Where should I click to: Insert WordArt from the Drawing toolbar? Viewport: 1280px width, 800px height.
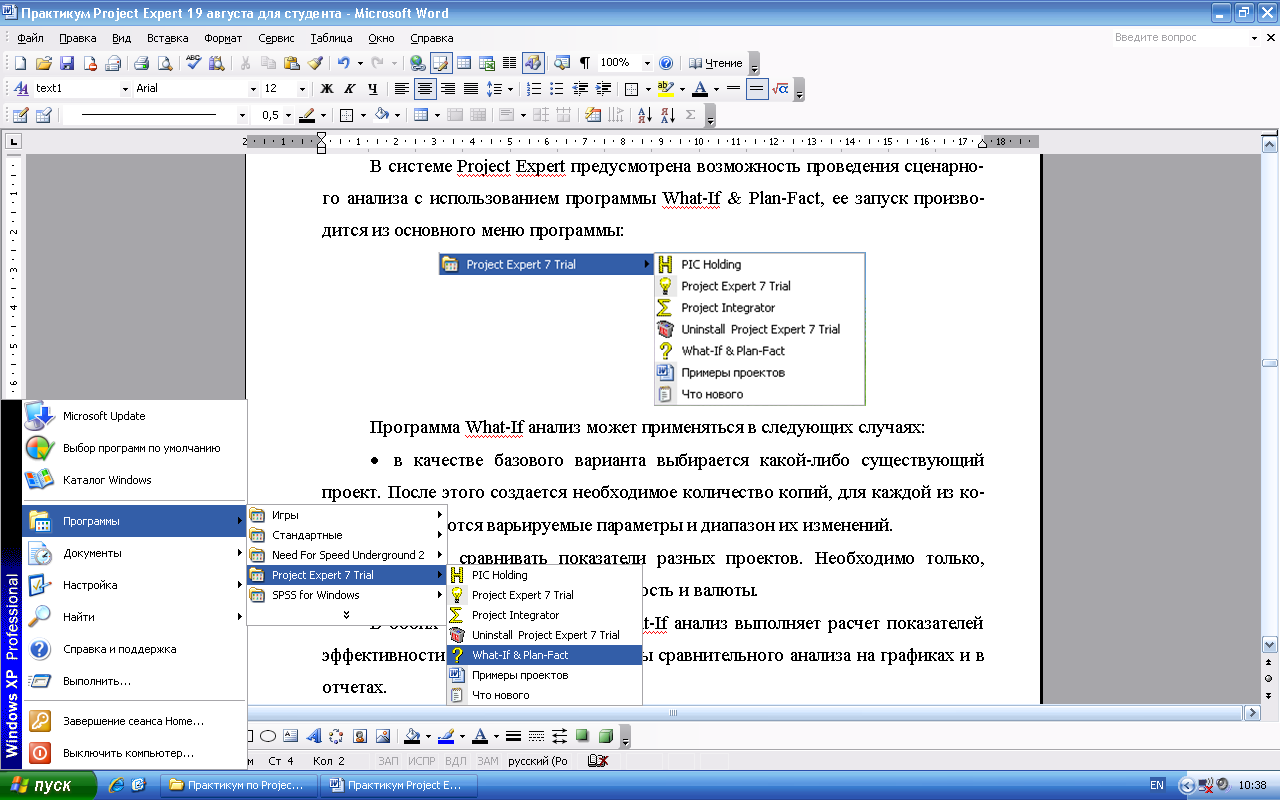point(314,736)
